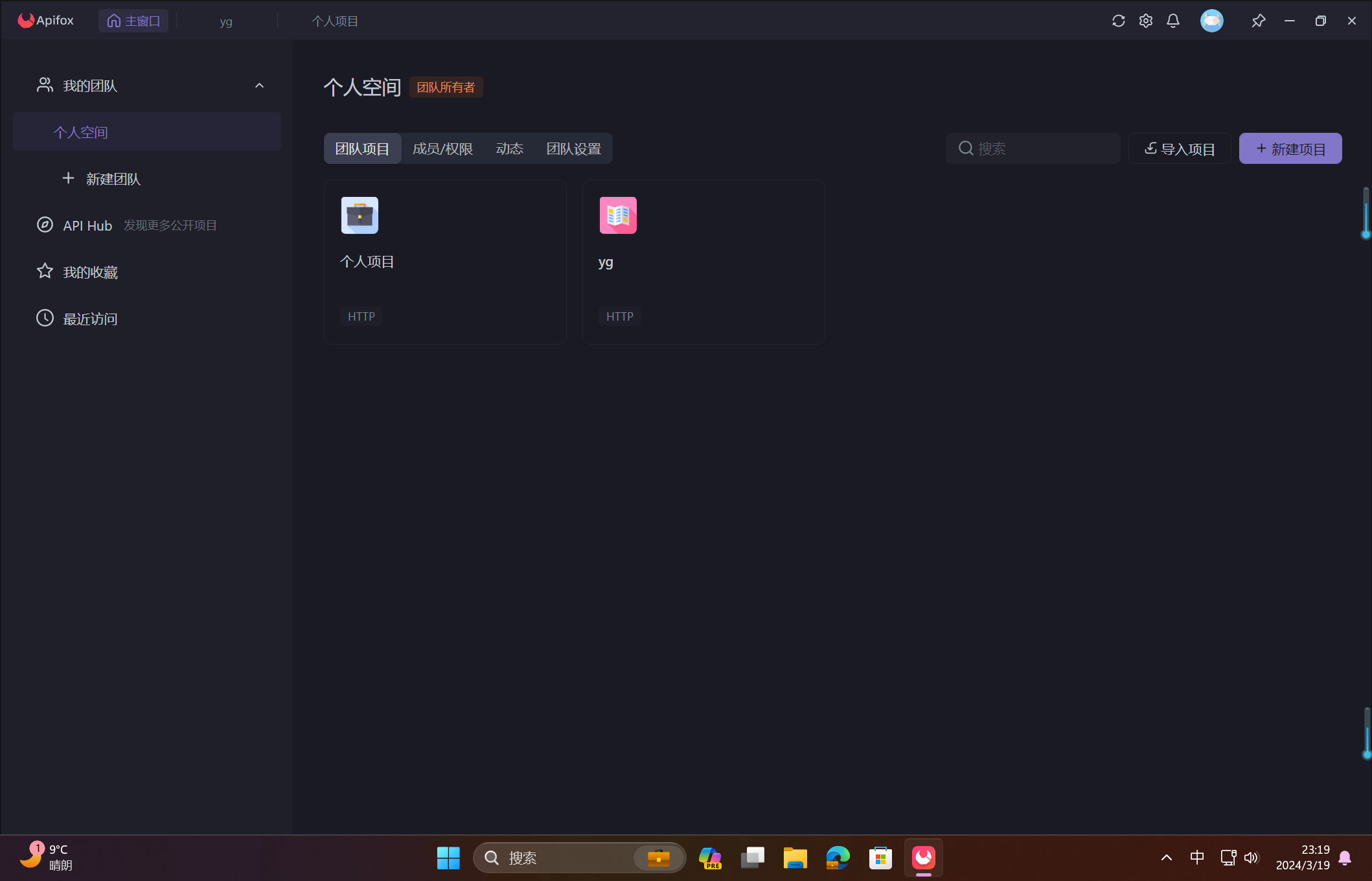Open Microsoft Edge from taskbar
This screenshot has width=1372, height=881.
(x=838, y=858)
